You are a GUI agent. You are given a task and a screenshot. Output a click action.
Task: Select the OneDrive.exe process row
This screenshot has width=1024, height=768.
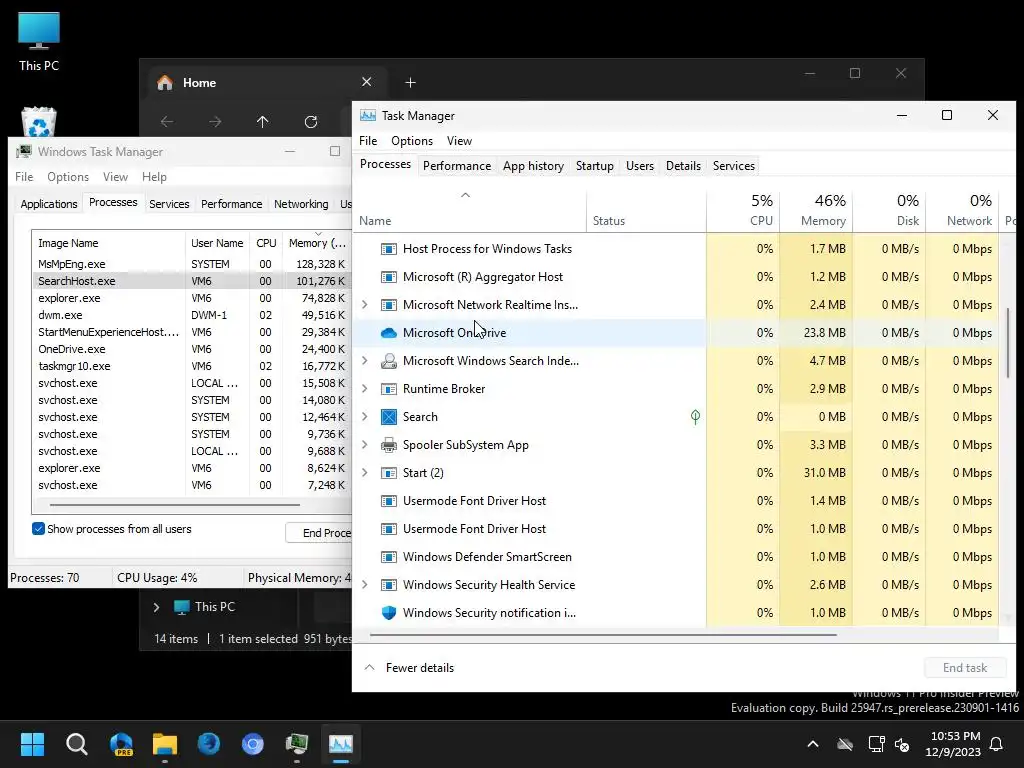pyautogui.click(x=192, y=349)
